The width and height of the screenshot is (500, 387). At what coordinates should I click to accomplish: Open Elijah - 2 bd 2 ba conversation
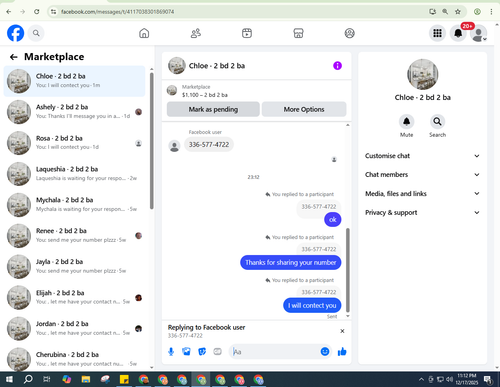pos(74,298)
